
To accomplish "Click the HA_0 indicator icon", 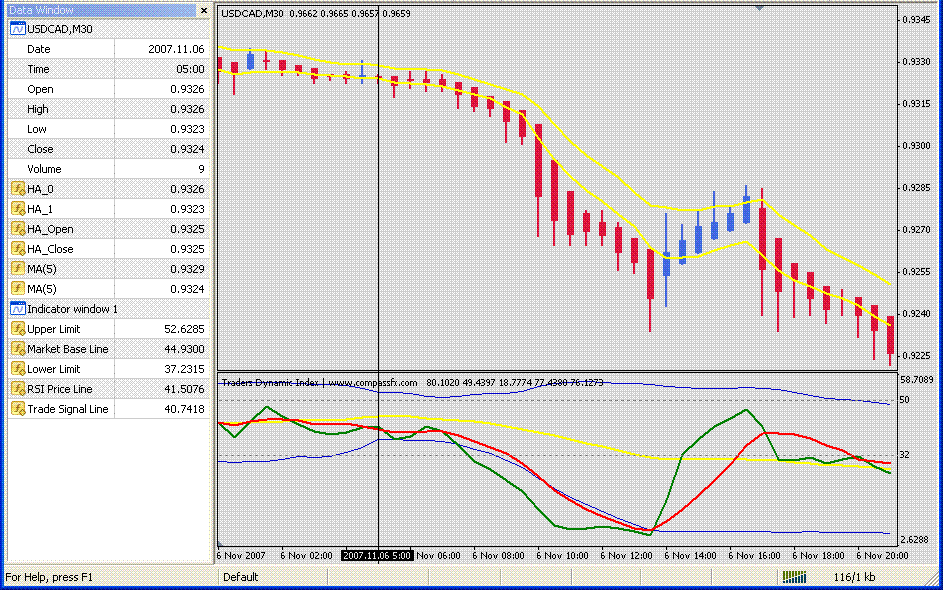I will [17, 189].
